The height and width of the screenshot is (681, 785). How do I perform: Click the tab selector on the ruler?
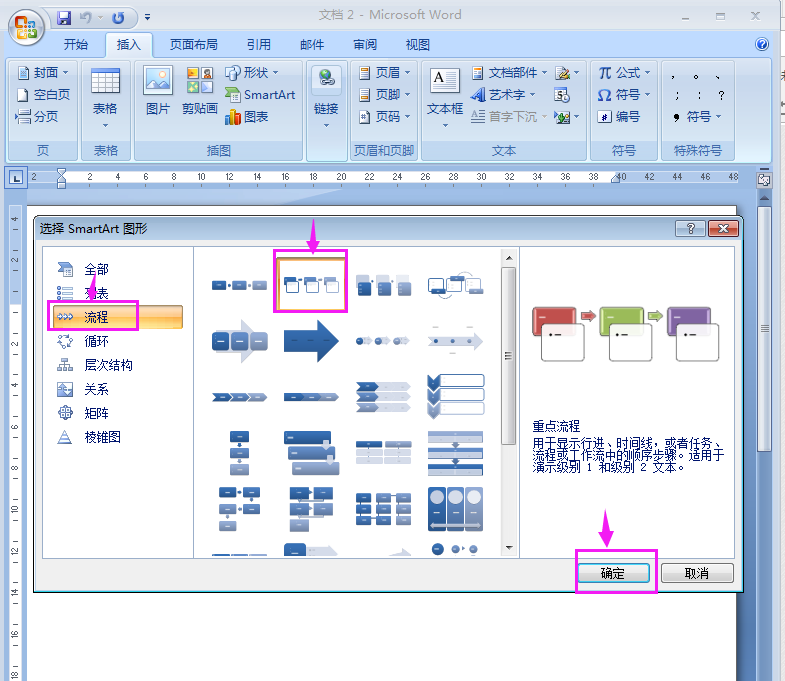[x=16, y=177]
